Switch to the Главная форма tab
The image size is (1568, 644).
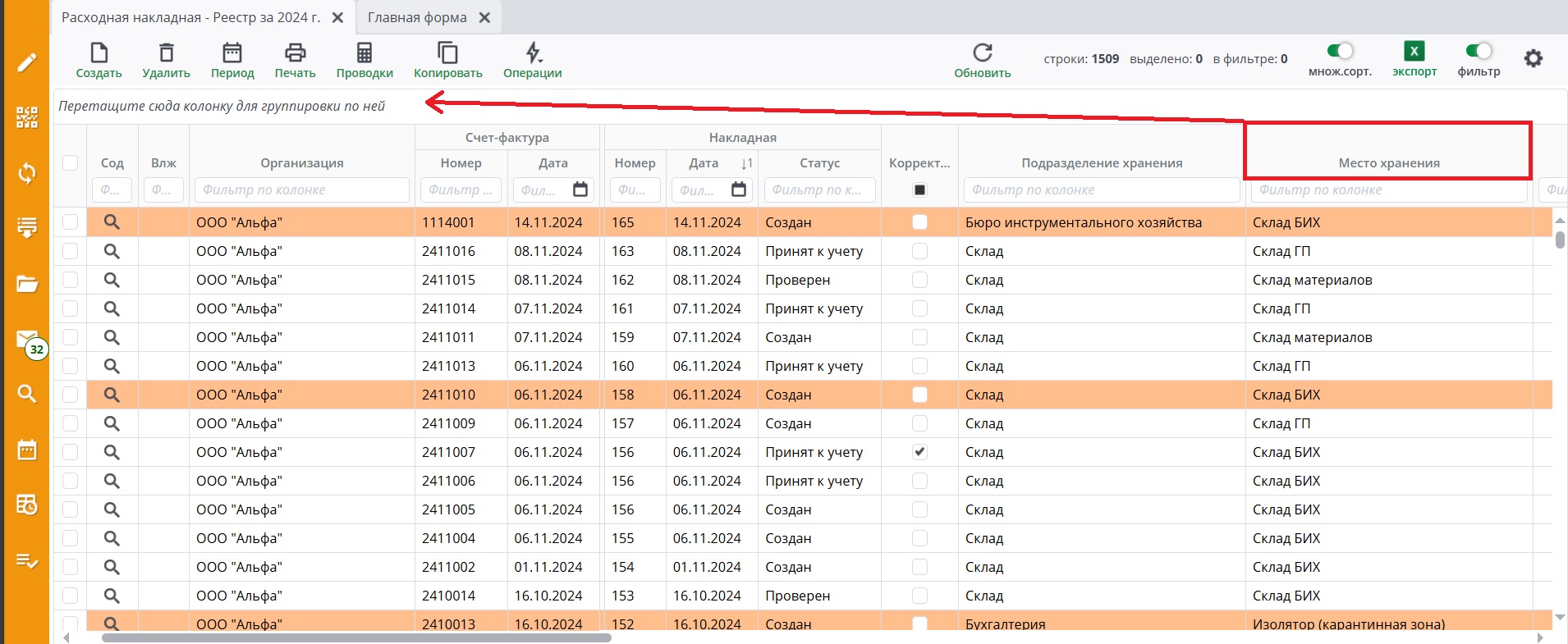coord(417,17)
